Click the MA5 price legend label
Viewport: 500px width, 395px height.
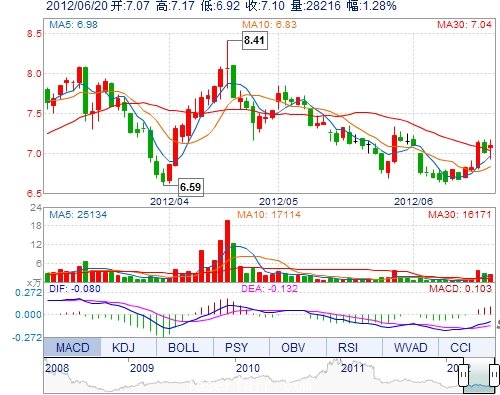click(73, 24)
